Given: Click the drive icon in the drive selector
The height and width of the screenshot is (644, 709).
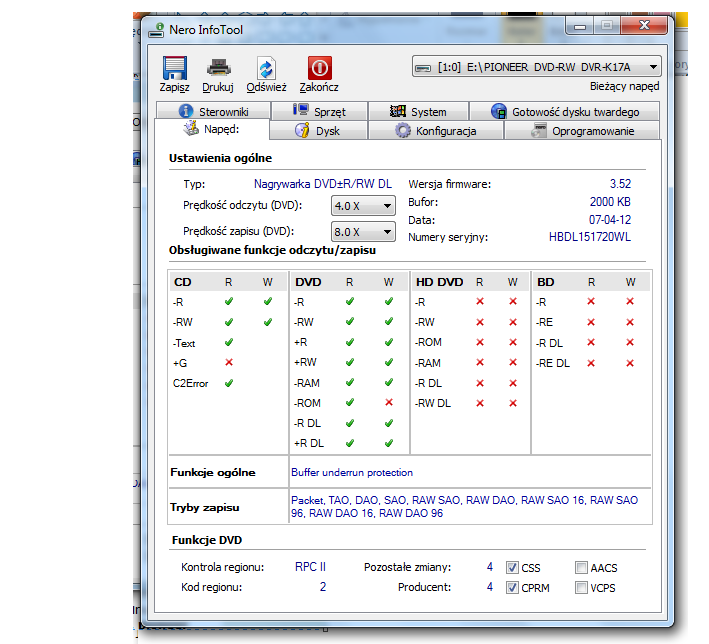Looking at the screenshot, I should coord(423,68).
